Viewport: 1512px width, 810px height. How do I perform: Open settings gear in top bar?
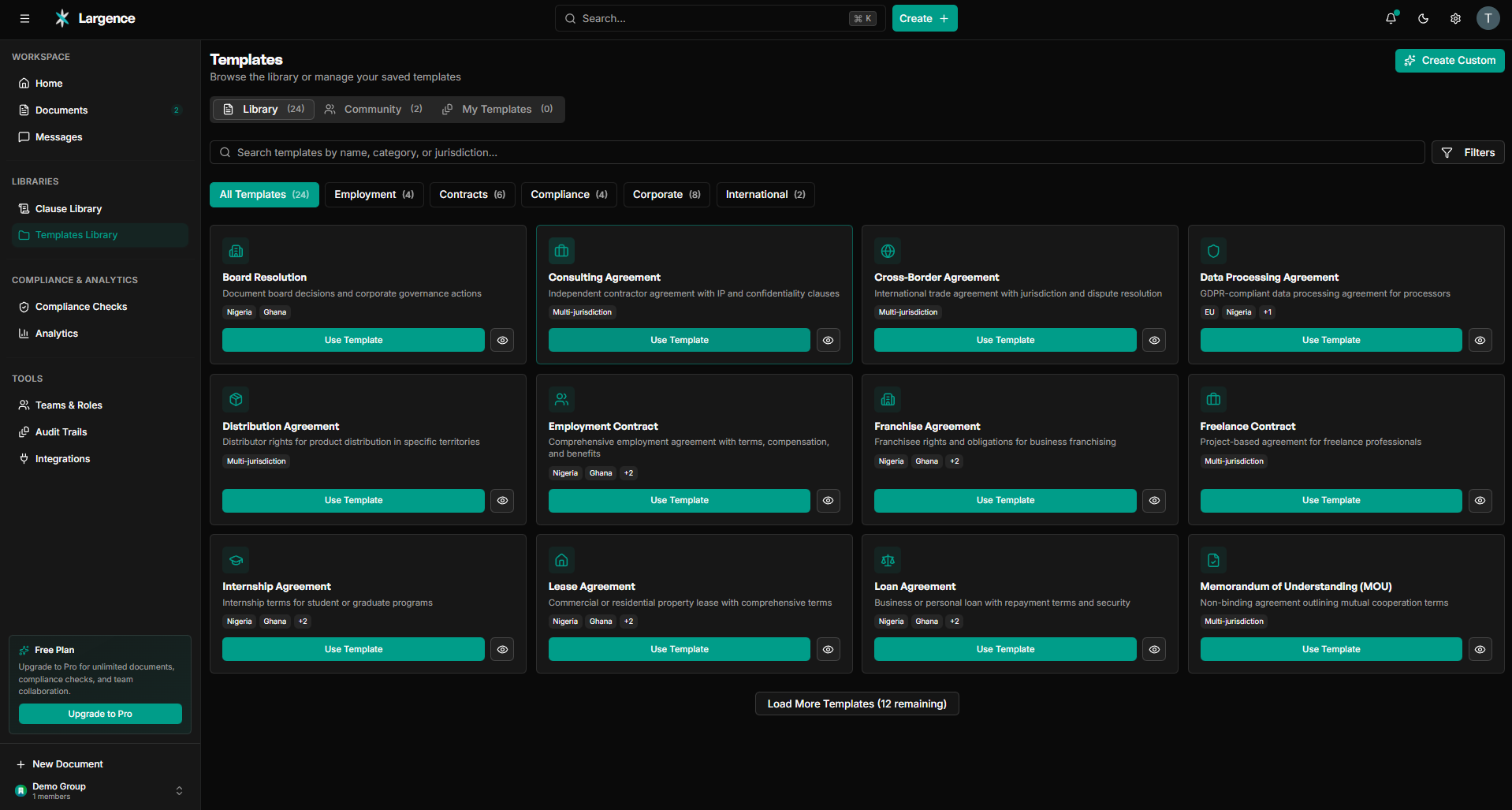point(1456,18)
